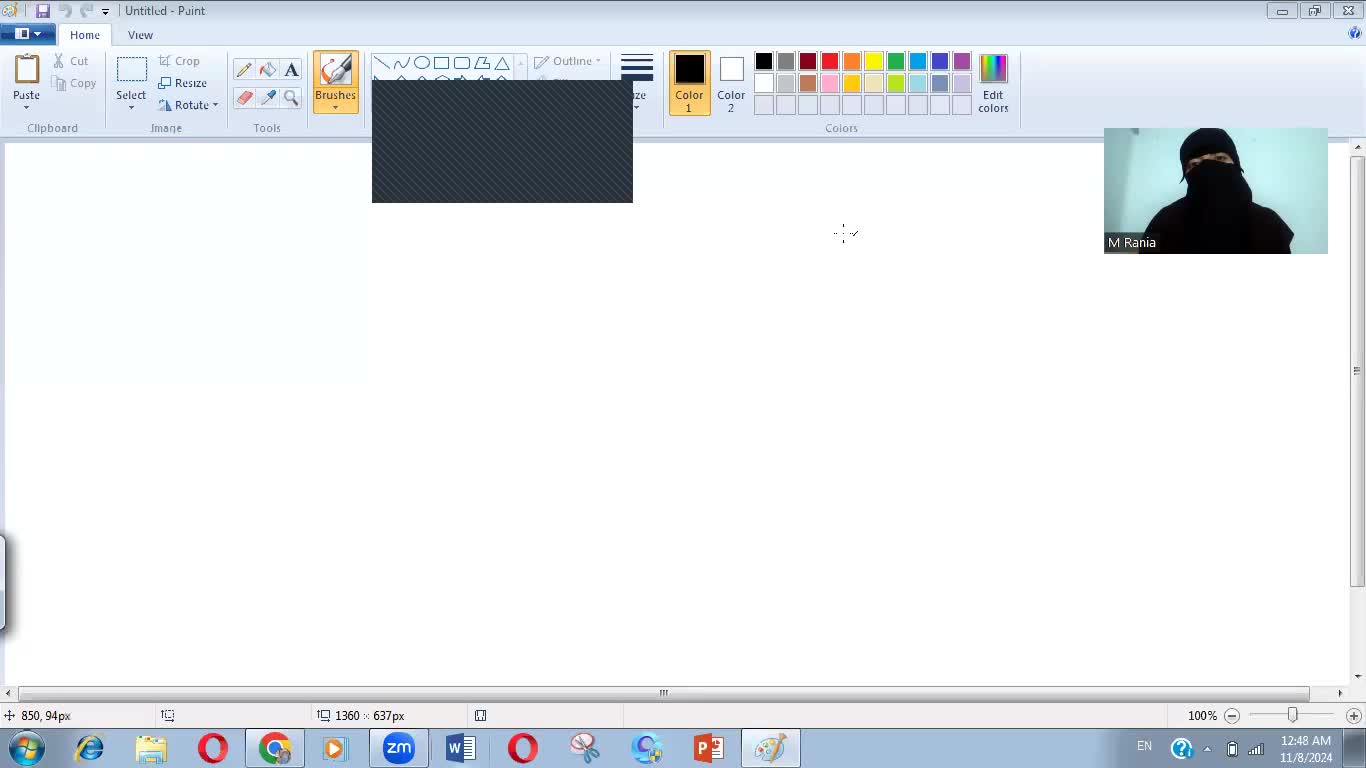
Task: Activate the Eraser tool
Action: pos(244,97)
